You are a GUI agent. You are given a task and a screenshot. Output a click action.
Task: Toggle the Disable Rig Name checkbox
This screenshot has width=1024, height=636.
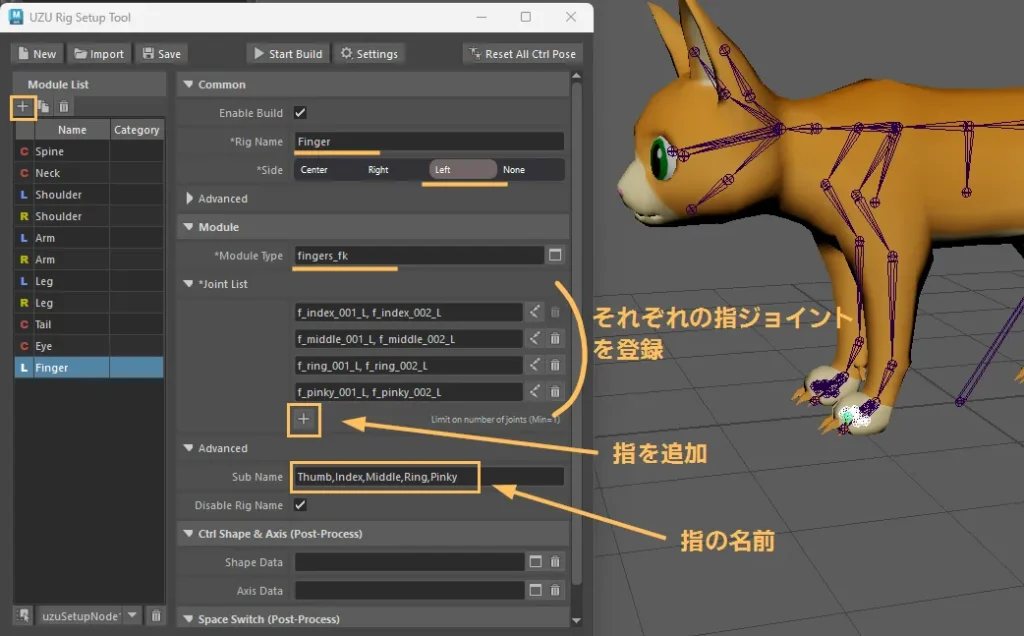coord(300,505)
